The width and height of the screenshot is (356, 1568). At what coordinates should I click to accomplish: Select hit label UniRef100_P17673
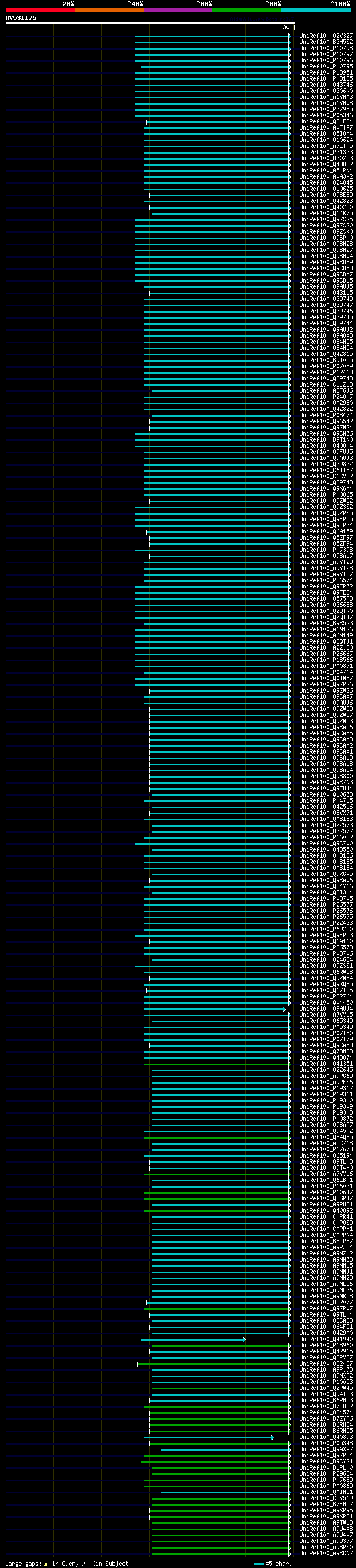click(x=326, y=1149)
